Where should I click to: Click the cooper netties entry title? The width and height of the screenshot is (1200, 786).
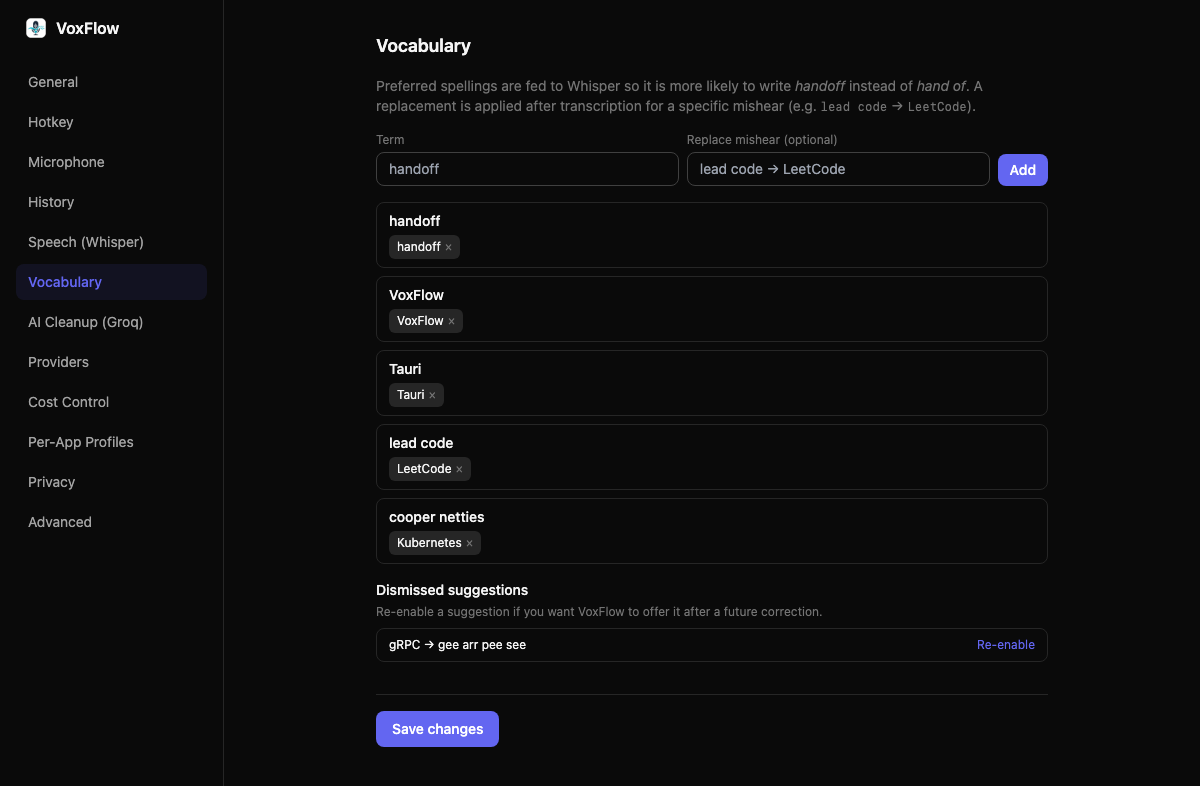(436, 517)
